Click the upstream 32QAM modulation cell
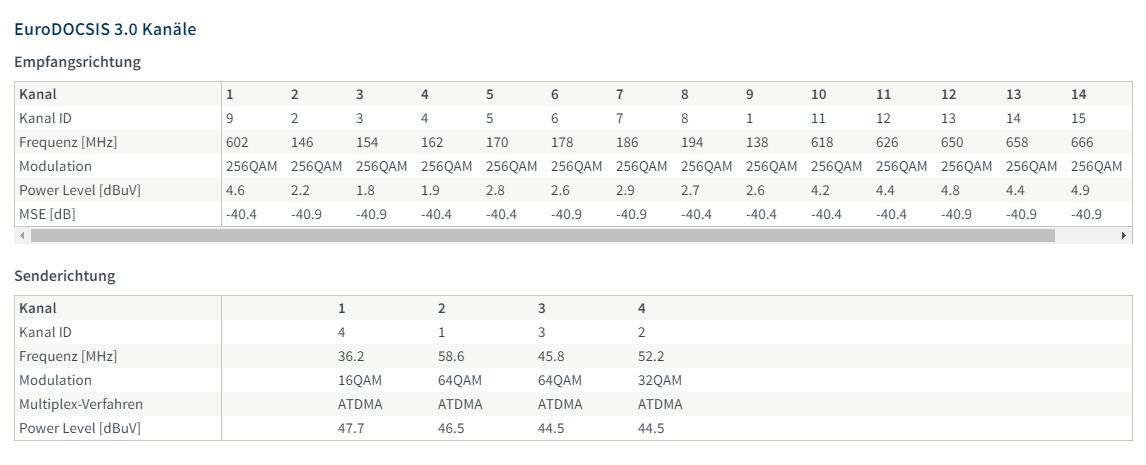 coord(660,381)
